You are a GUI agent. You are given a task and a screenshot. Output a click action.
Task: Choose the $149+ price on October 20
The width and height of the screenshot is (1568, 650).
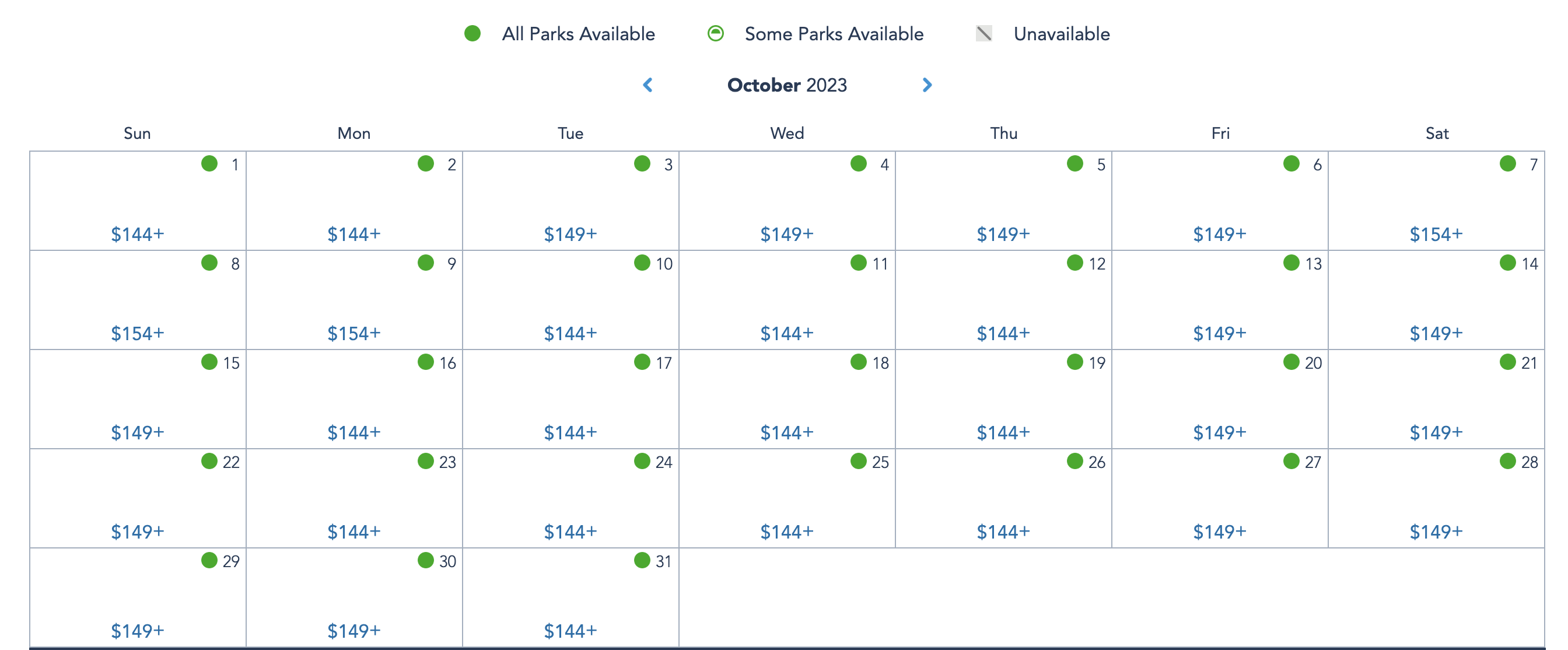(x=1219, y=433)
